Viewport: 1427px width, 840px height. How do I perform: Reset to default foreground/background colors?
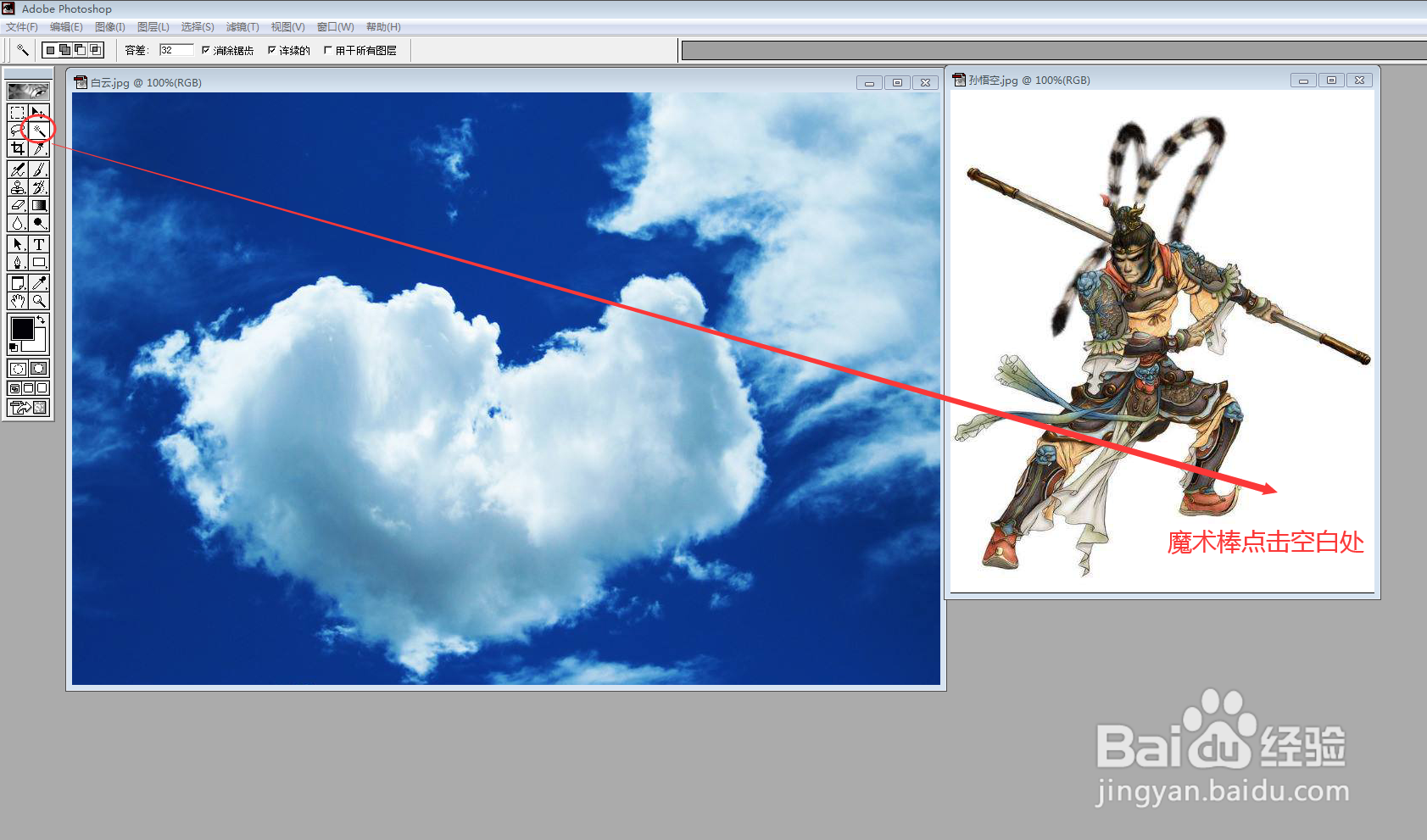tap(13, 348)
